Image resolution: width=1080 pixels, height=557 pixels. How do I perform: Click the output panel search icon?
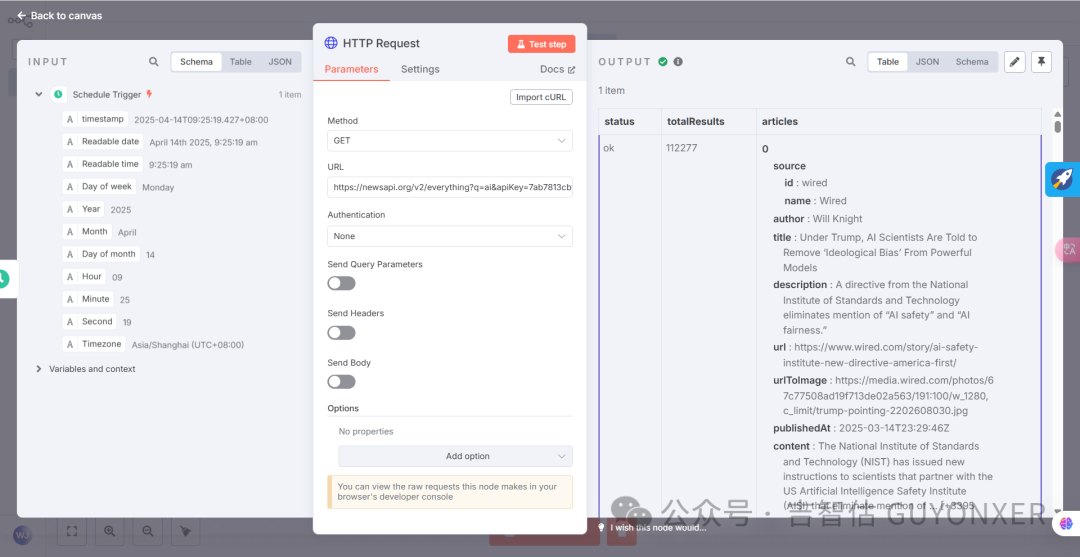point(850,62)
